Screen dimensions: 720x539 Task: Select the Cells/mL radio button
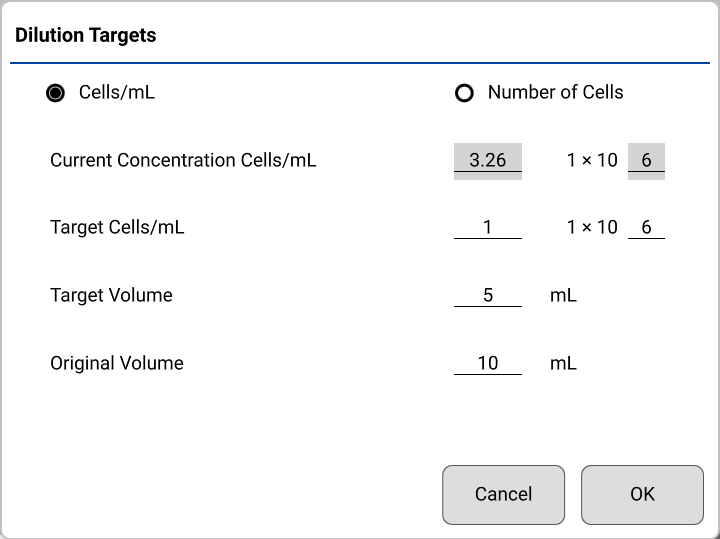(x=56, y=93)
